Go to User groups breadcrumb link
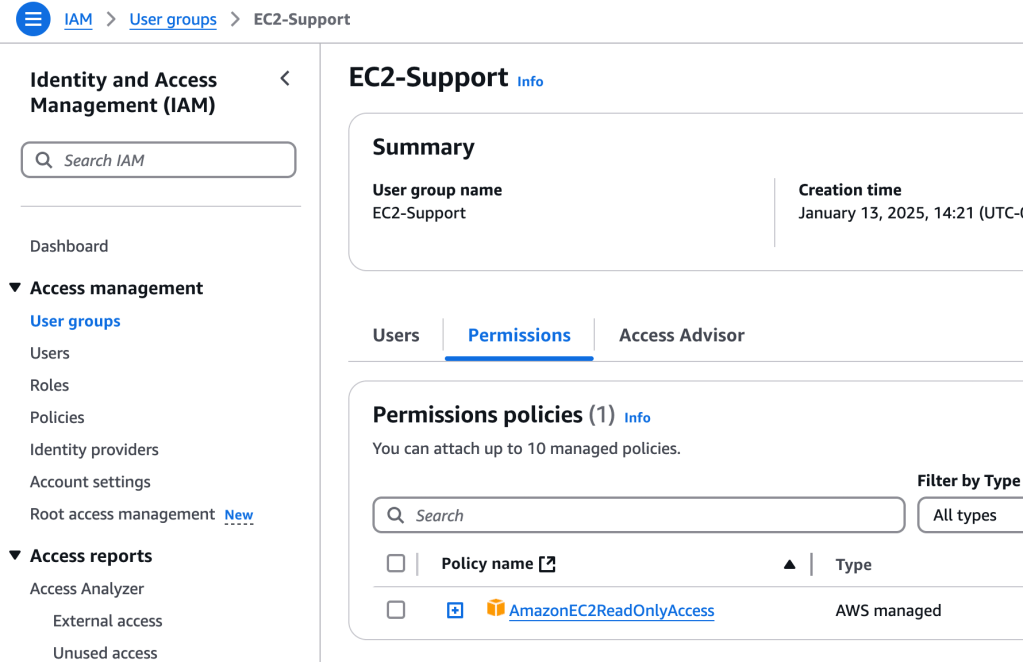The width and height of the screenshot is (1023, 662). point(173,19)
